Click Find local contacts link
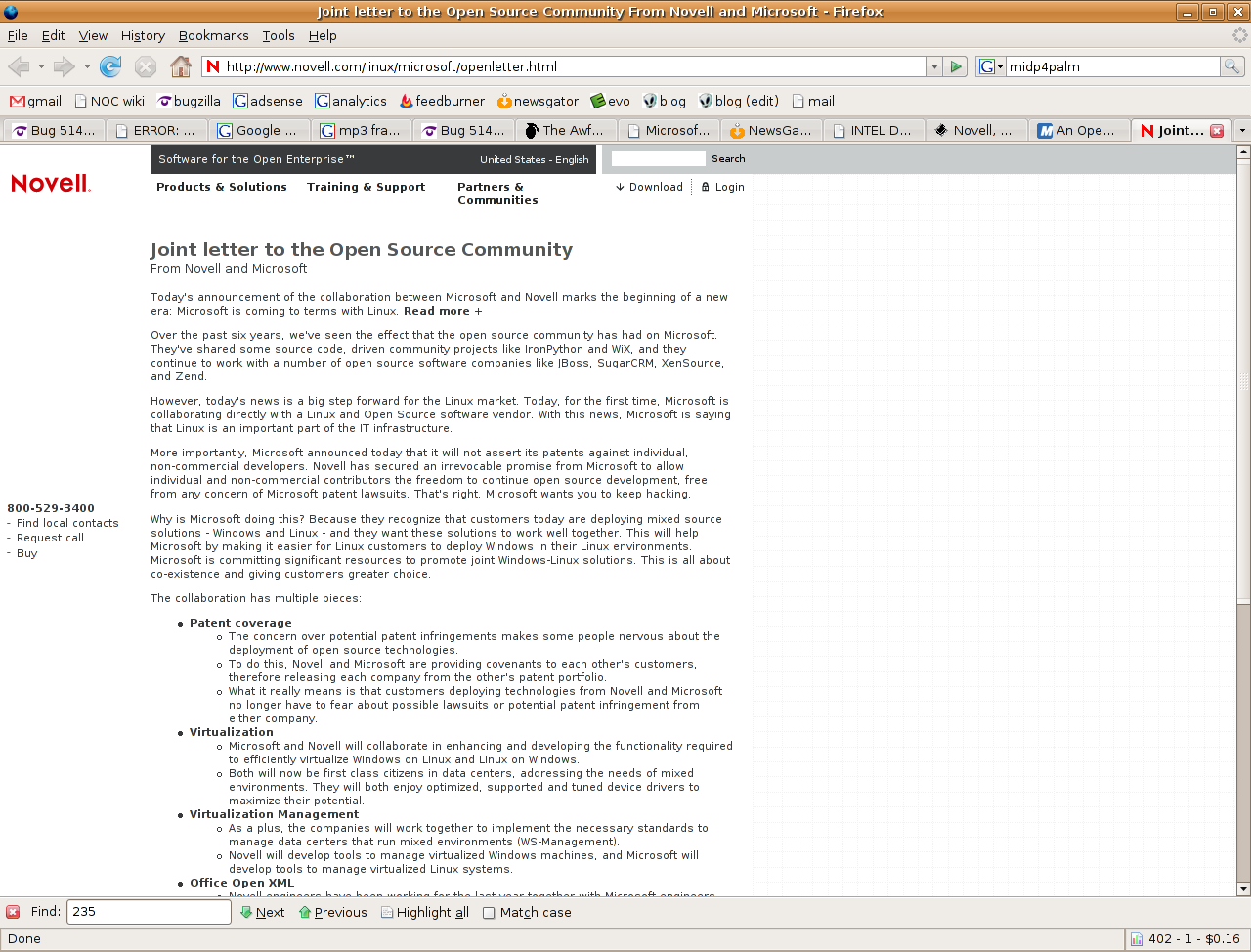 67,523
